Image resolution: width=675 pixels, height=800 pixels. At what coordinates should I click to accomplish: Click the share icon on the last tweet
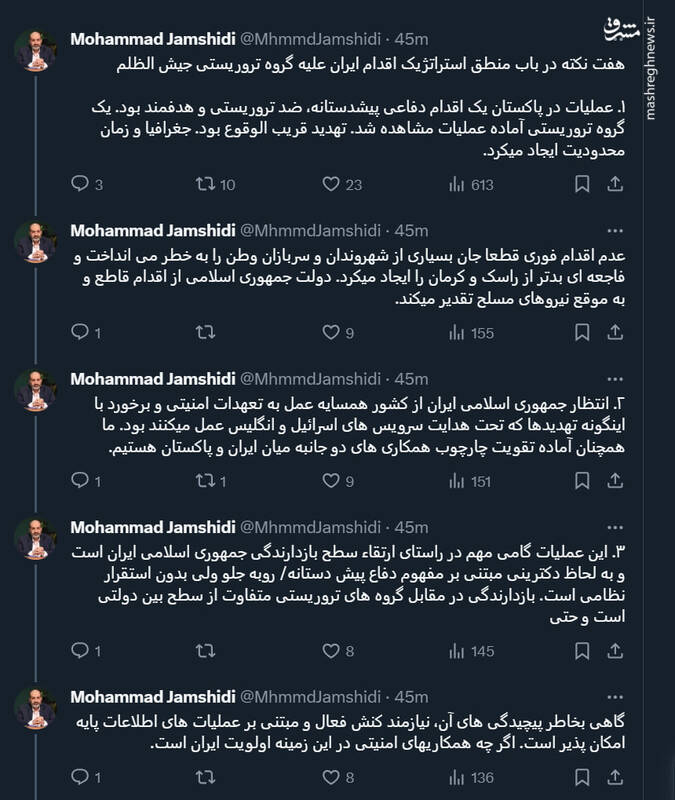click(617, 779)
